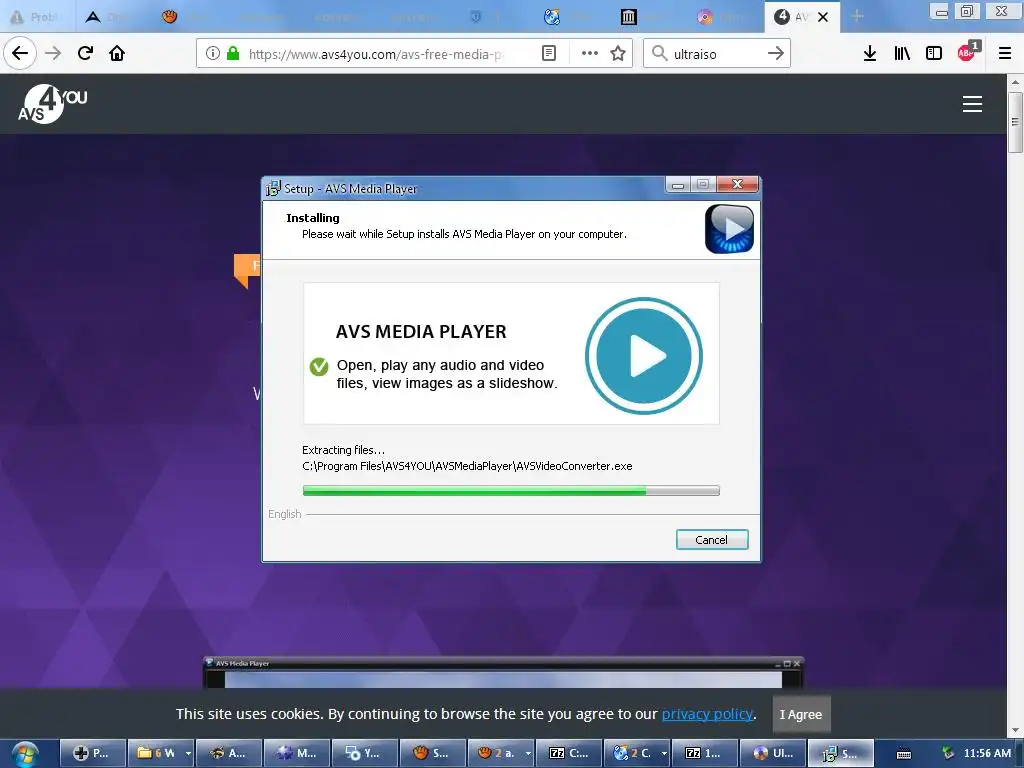Click the keyboard icon in the system tray
Screen dimensions: 1024x768
(904, 754)
